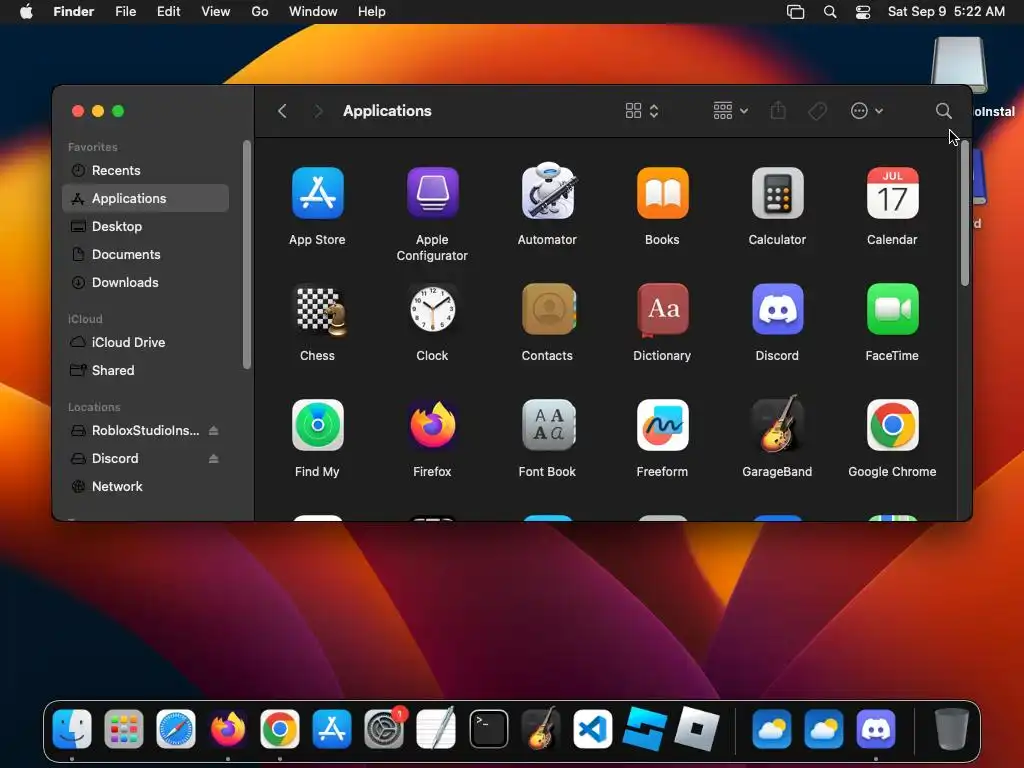Screen dimensions: 1024x768
Task: Open the Help menu
Action: click(372, 12)
